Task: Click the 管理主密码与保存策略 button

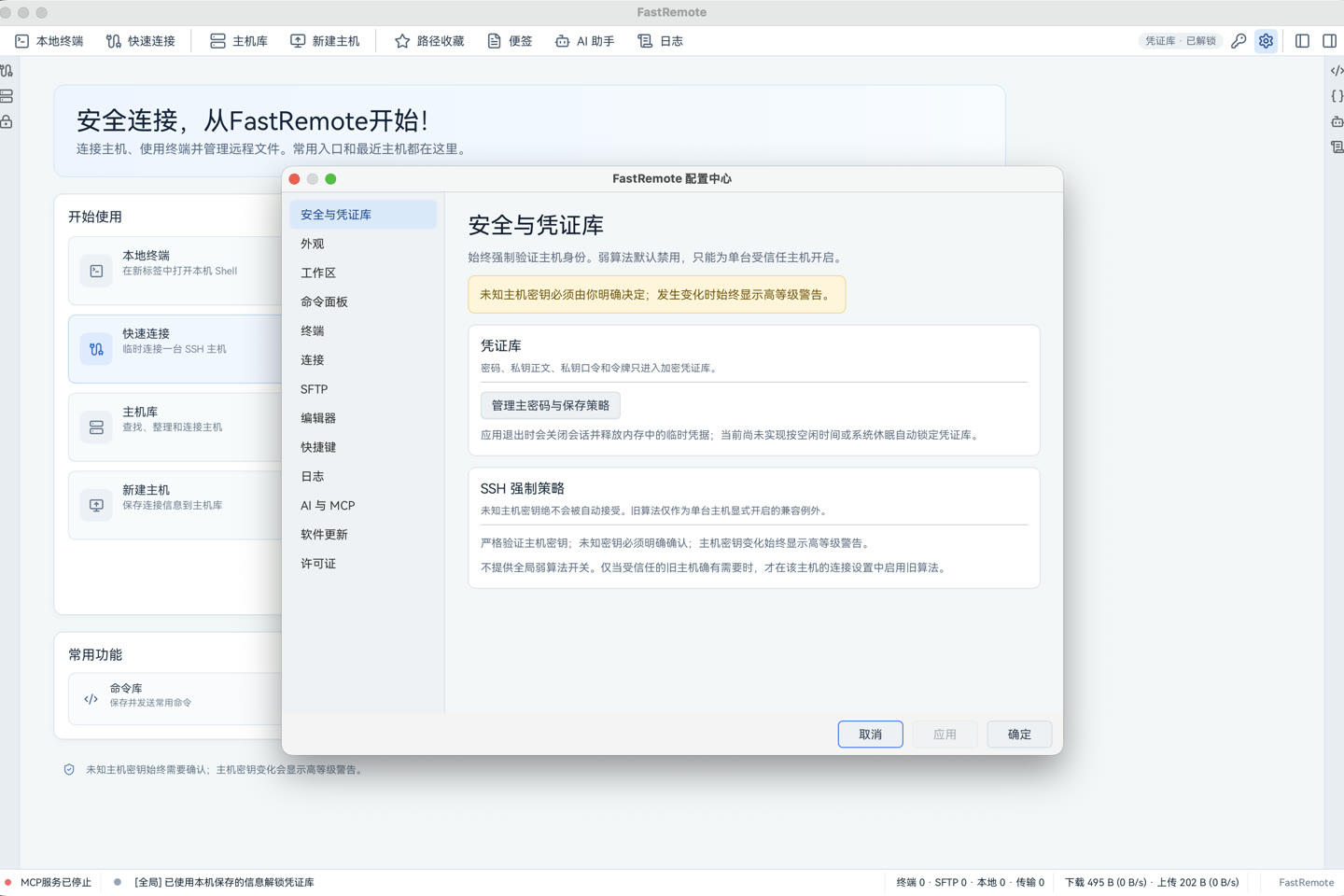Action: pyautogui.click(x=551, y=405)
